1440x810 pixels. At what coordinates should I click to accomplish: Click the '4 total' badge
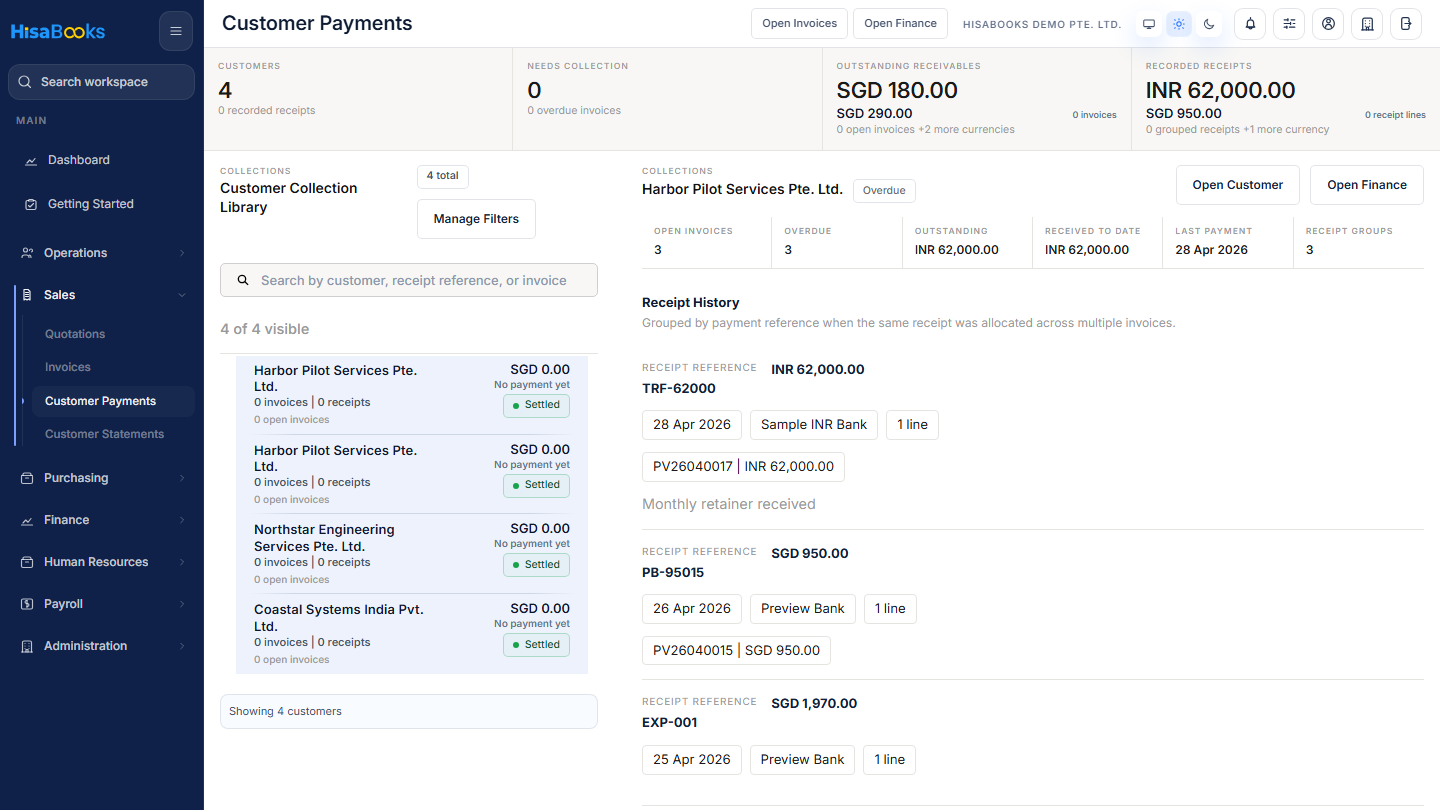(x=443, y=176)
